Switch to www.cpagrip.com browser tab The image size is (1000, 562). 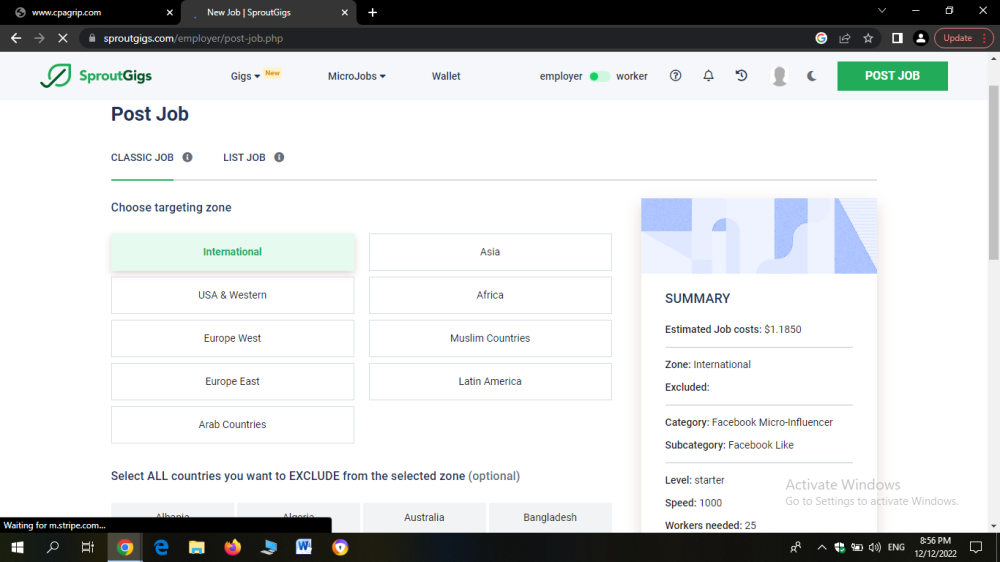click(x=89, y=12)
